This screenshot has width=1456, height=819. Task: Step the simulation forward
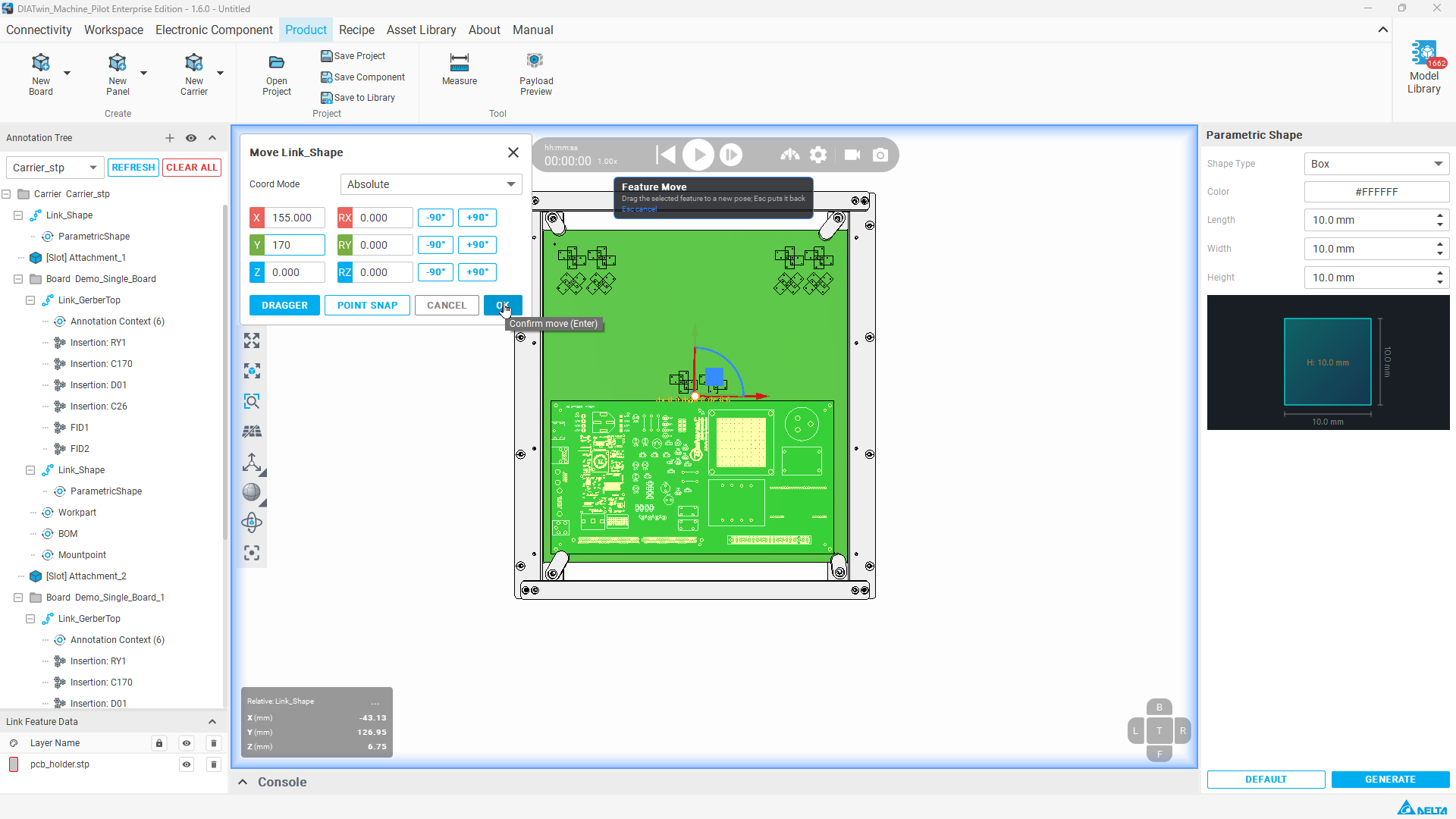point(731,155)
